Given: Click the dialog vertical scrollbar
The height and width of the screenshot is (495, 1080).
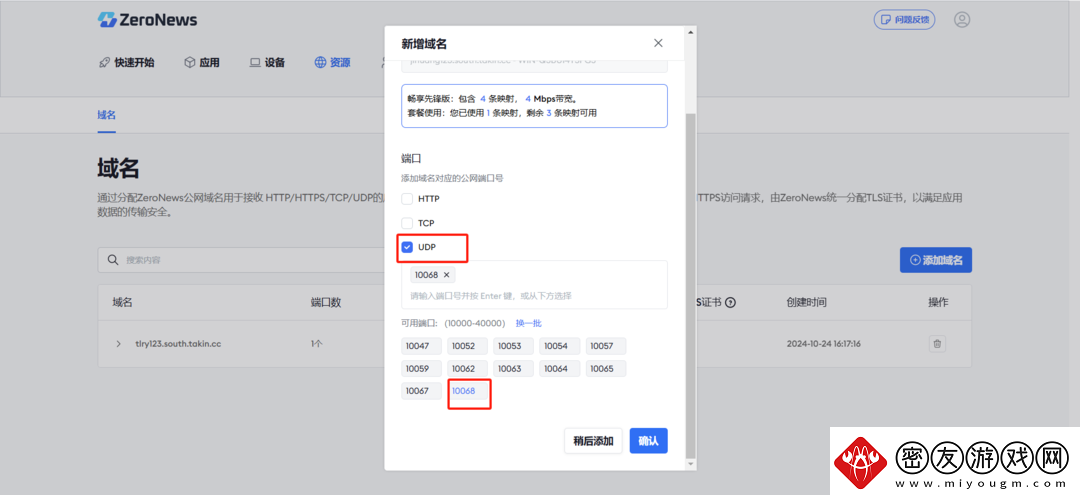Looking at the screenshot, I should click(x=691, y=286).
